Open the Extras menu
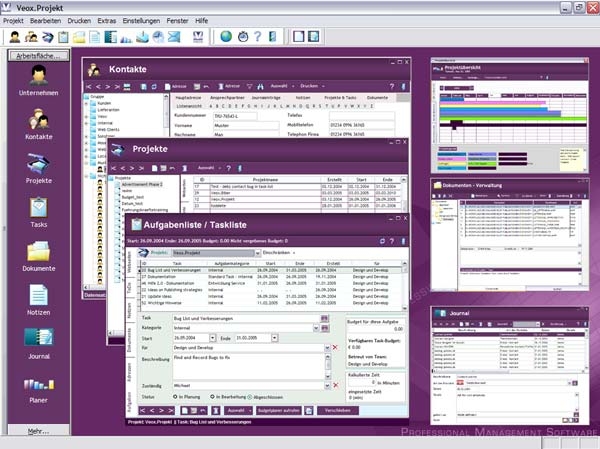 [x=107, y=20]
